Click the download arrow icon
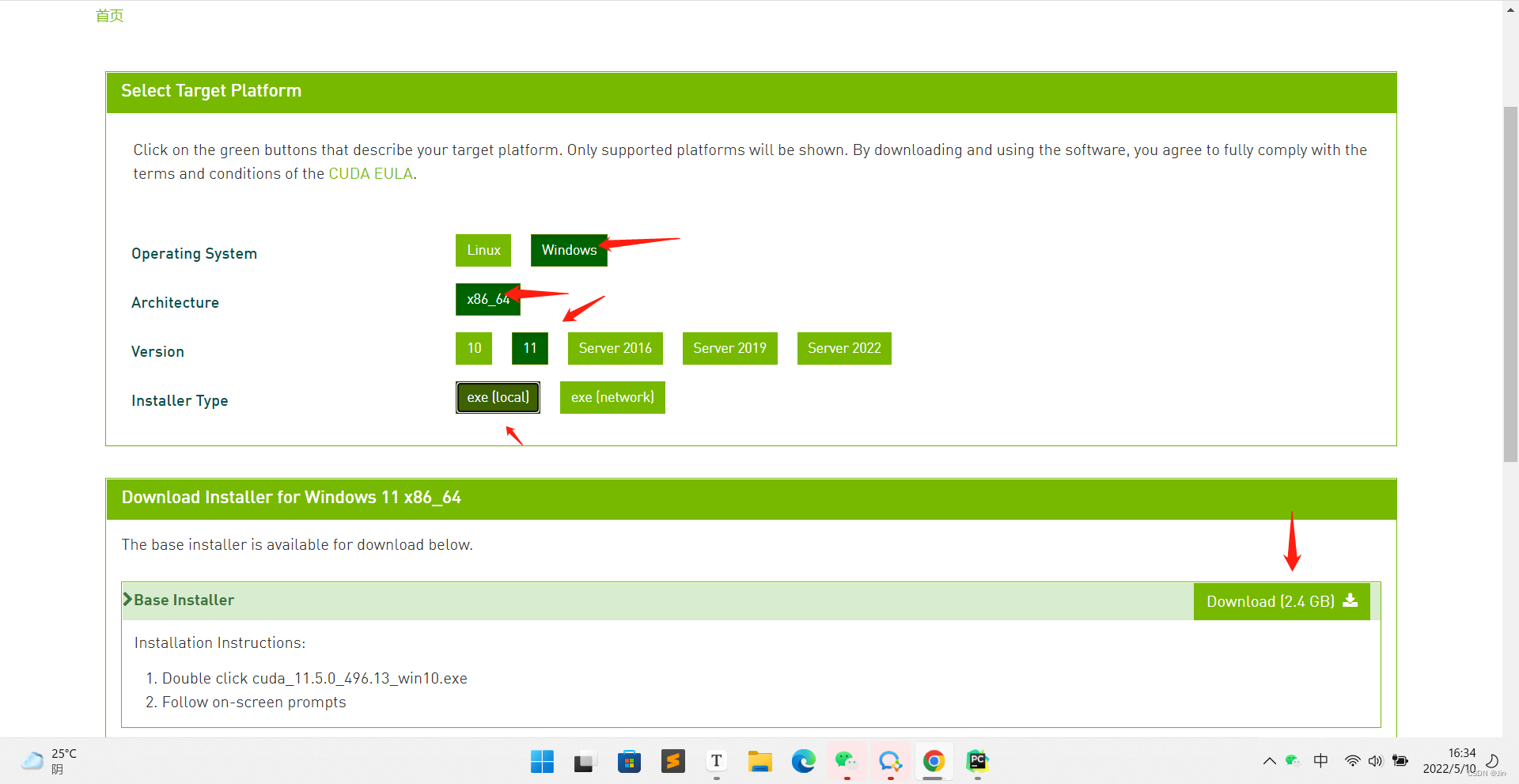 pyautogui.click(x=1350, y=600)
